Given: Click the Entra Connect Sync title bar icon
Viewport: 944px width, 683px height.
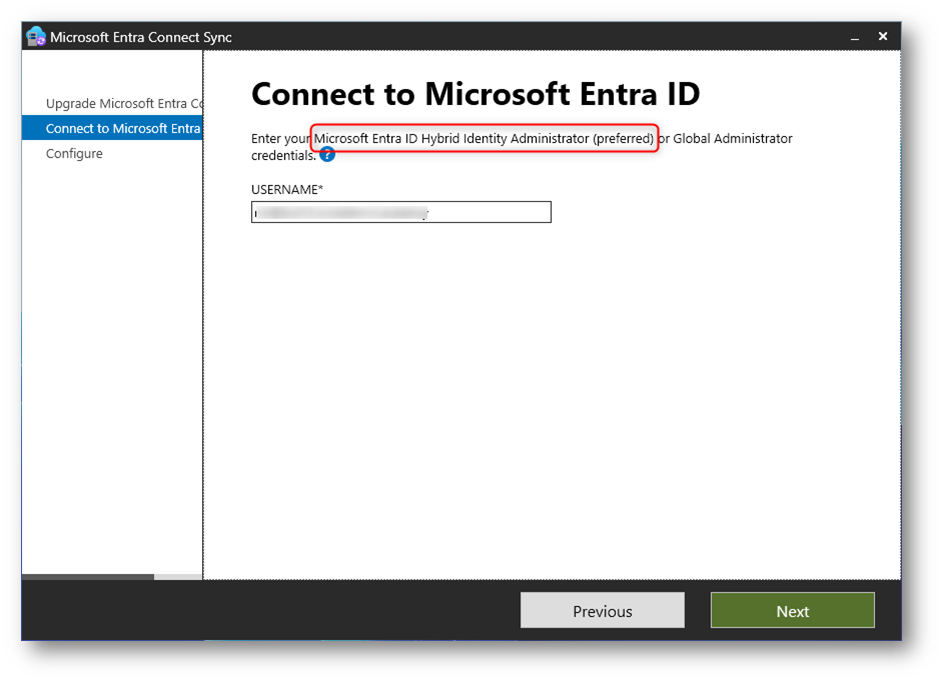Looking at the screenshot, I should (x=36, y=37).
